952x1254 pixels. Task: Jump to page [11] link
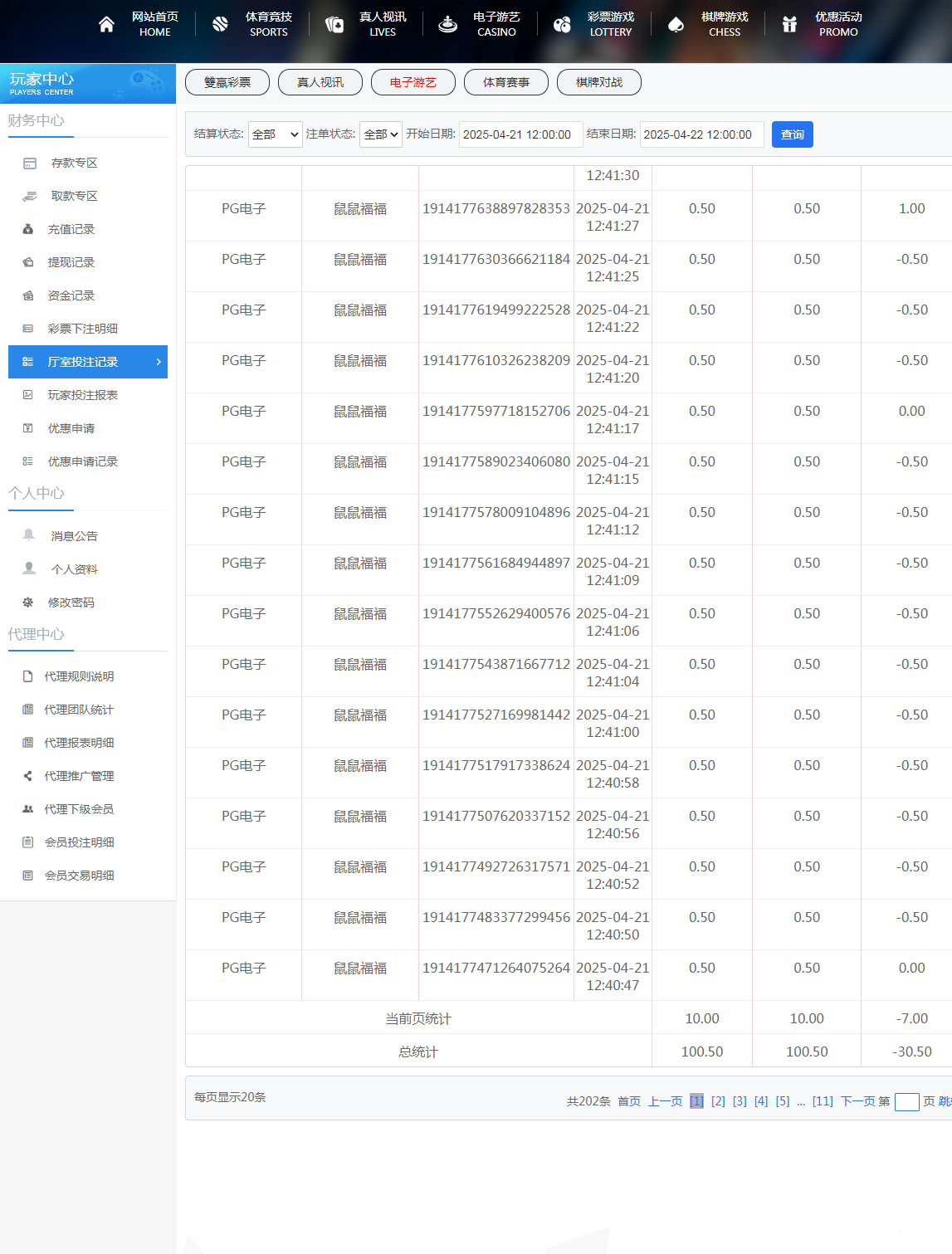pyautogui.click(x=823, y=1101)
